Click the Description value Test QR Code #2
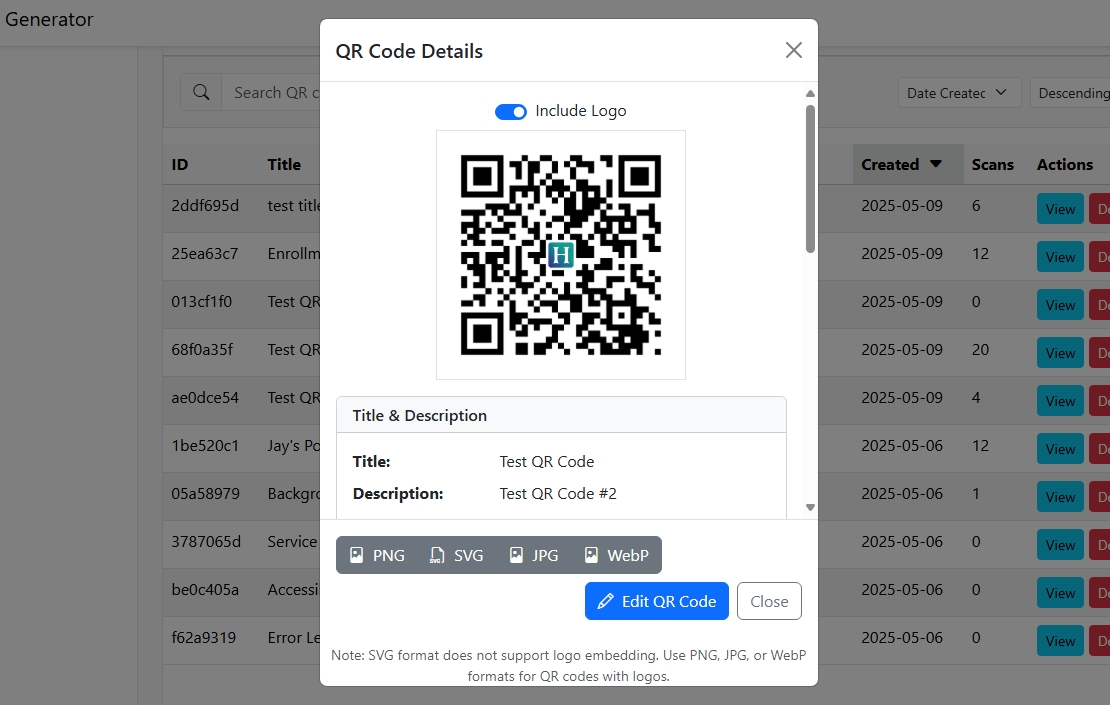 pyautogui.click(x=558, y=493)
